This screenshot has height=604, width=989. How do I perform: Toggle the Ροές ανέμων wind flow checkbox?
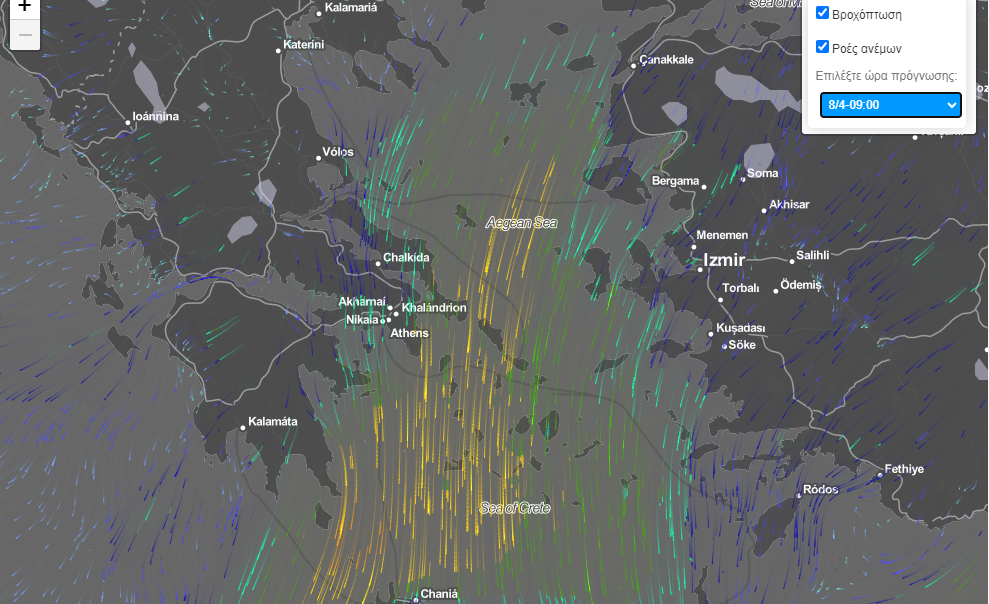[822, 47]
